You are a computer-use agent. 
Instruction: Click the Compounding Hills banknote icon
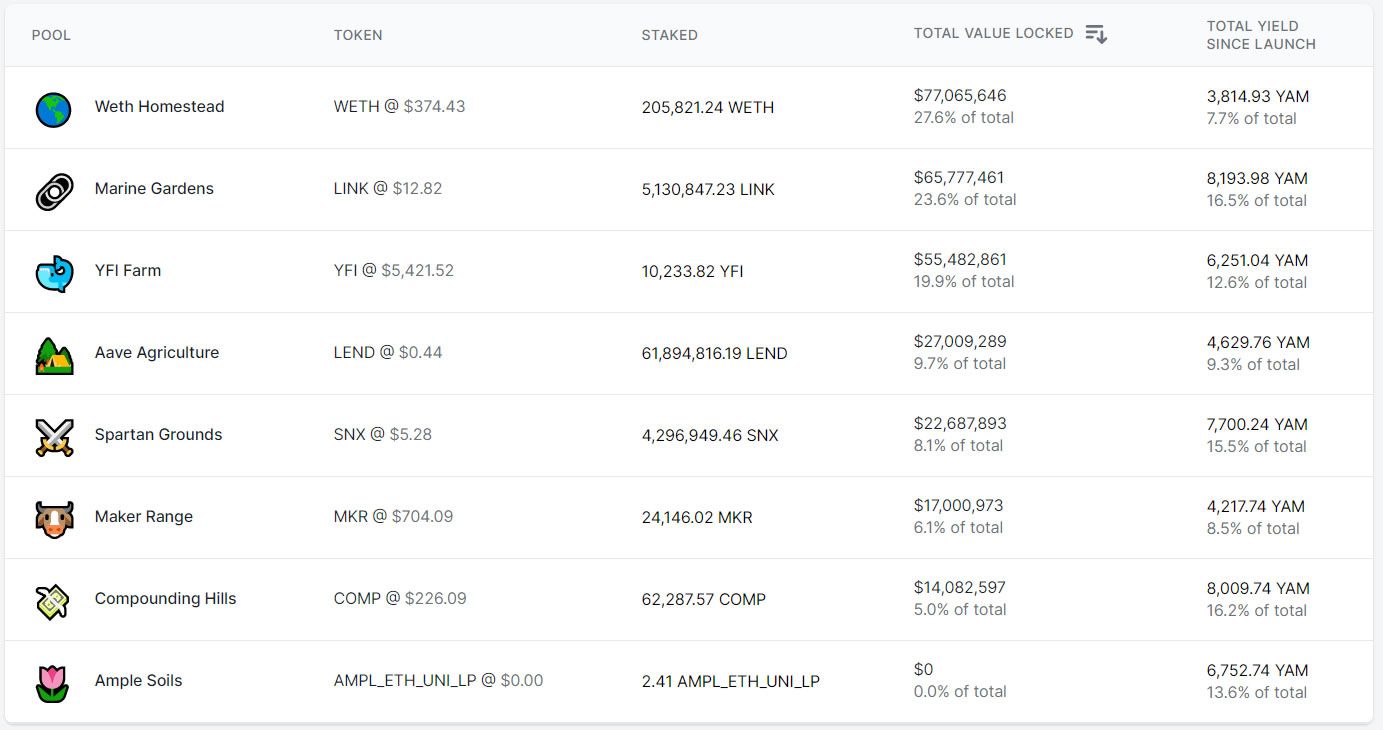(x=53, y=601)
